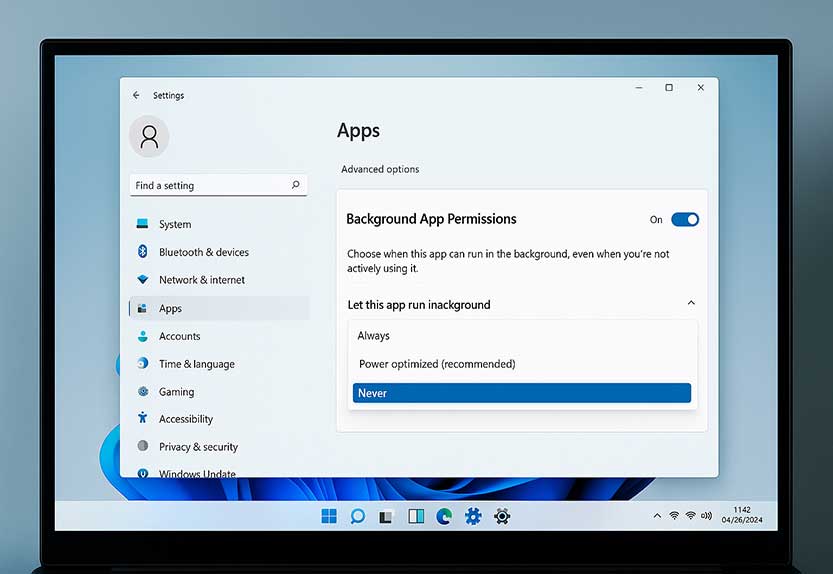Click the volume speaker tray icon

click(x=707, y=516)
